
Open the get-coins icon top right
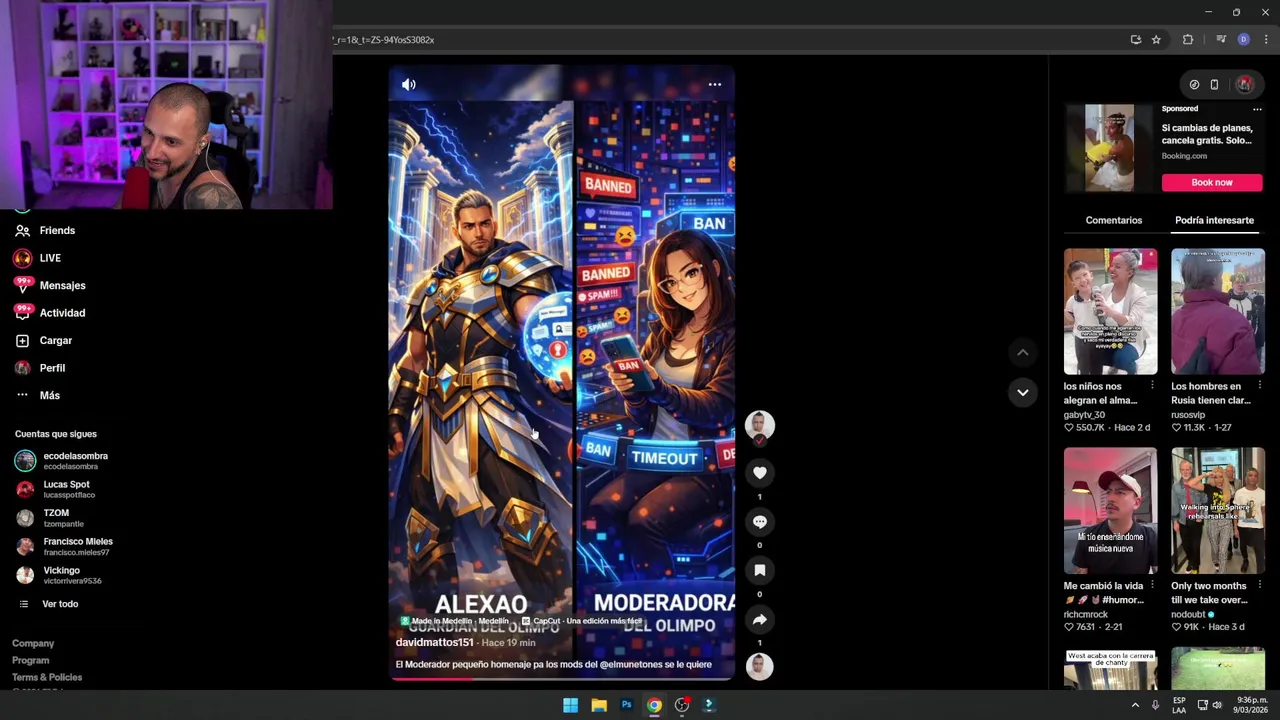(x=1194, y=85)
